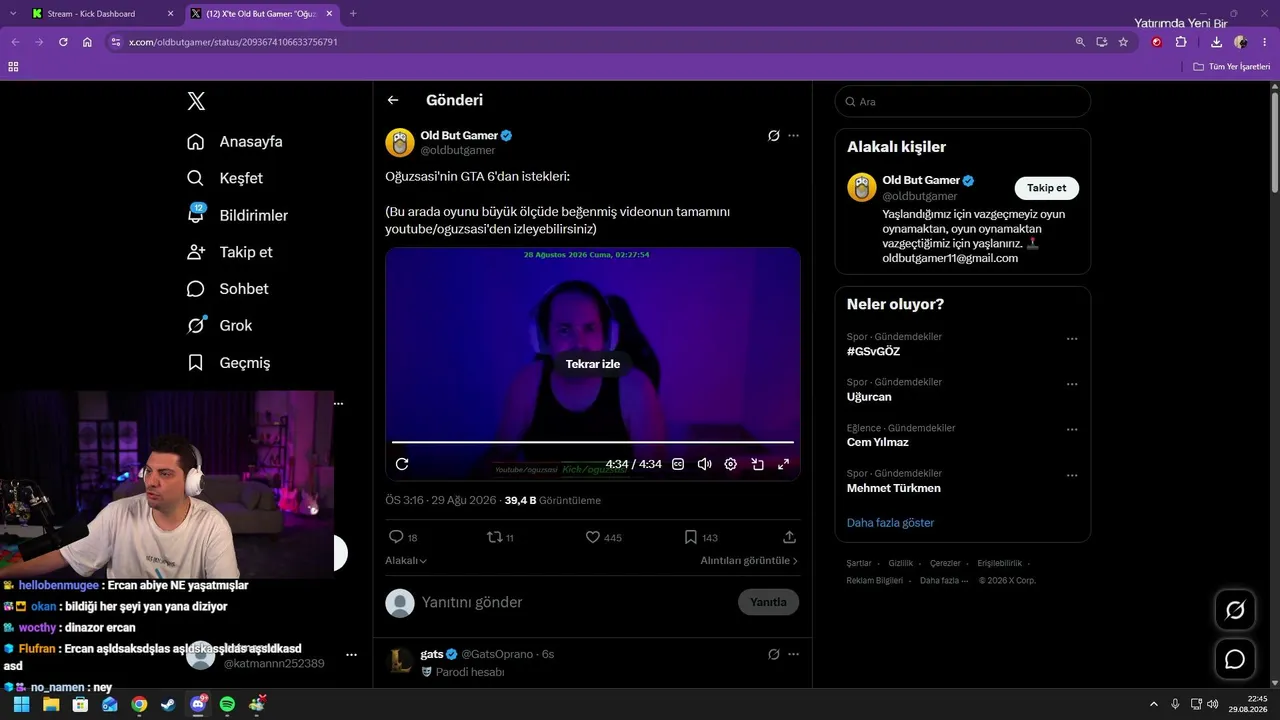
Task: Click Tekrar izle to replay the video
Action: [593, 364]
